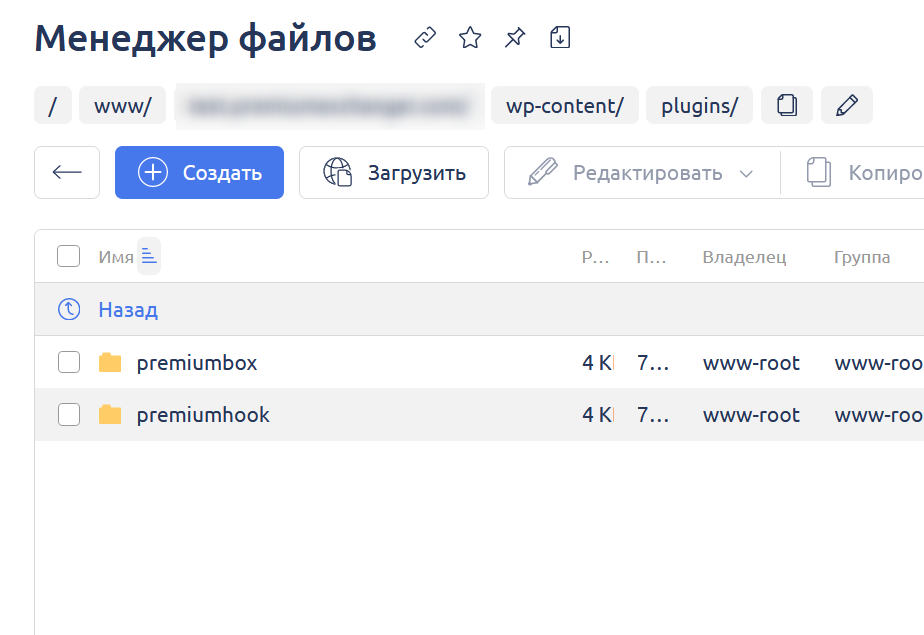Viewport: 924px width, 635px height.
Task: Click the Назад link in file list
Action: click(x=128, y=310)
